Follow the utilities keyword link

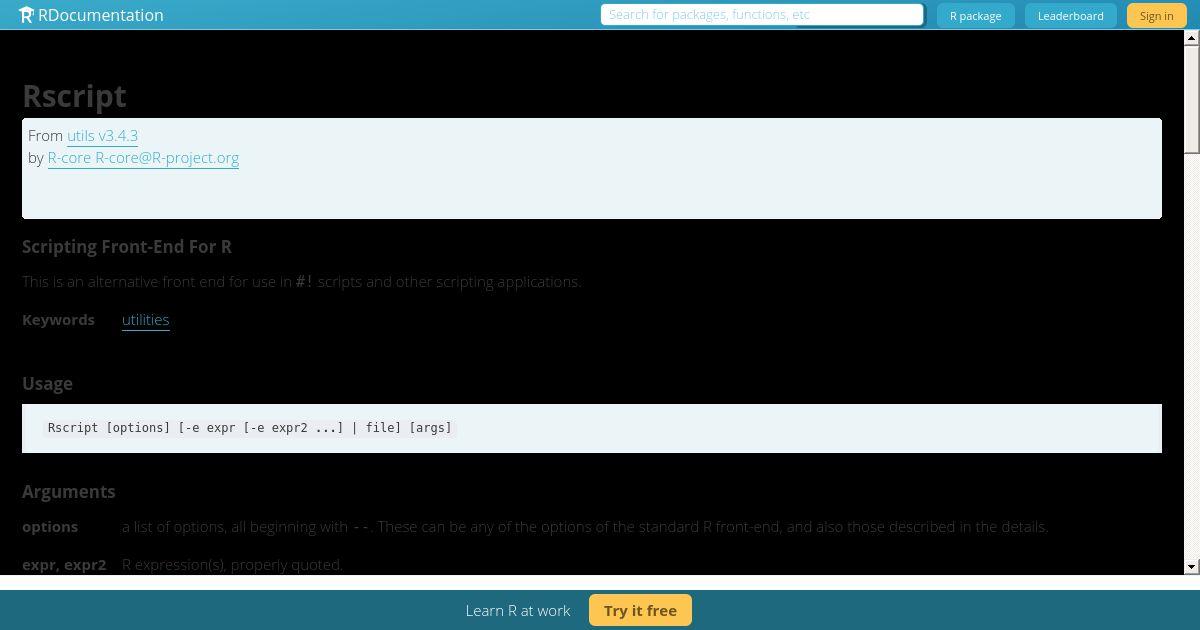click(x=145, y=320)
